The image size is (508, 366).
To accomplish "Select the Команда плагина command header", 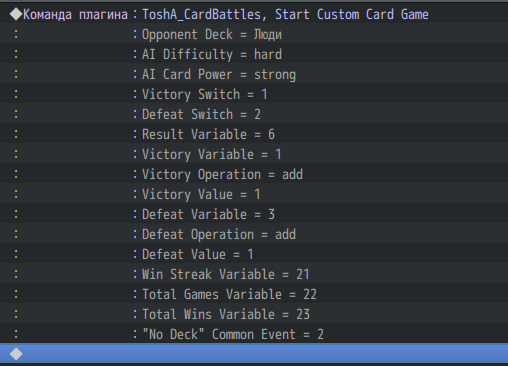I will pos(254,14).
